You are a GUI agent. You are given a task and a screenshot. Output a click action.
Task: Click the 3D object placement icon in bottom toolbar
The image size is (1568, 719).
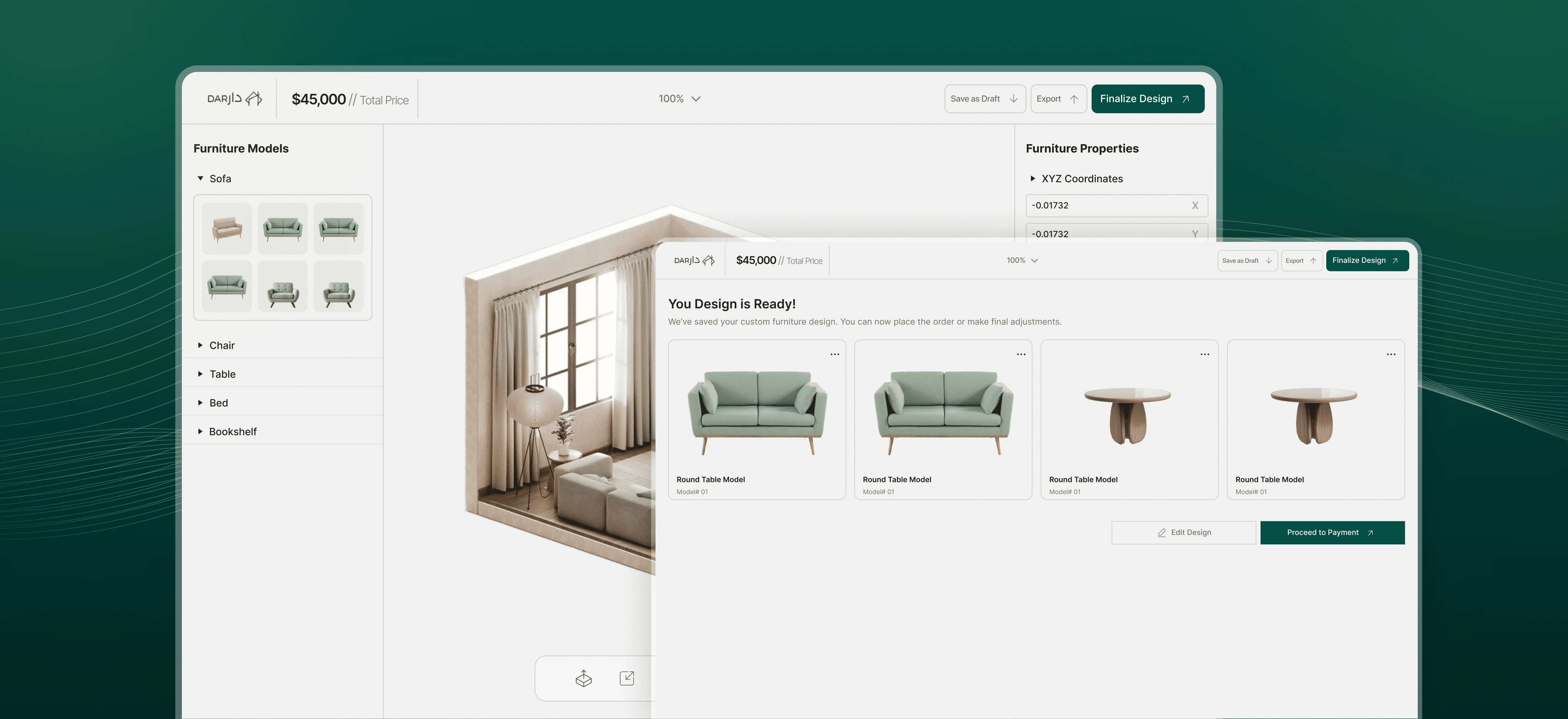(x=583, y=678)
